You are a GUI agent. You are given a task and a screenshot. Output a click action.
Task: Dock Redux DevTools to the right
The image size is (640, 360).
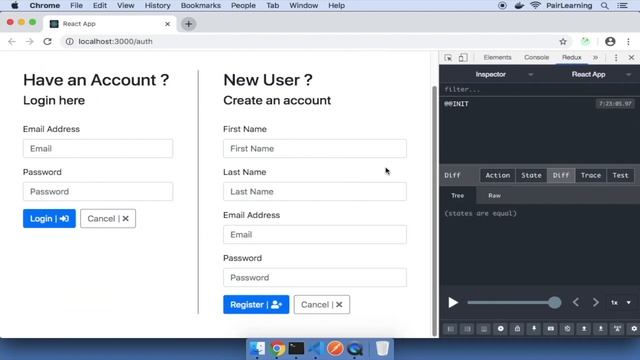pos(467,329)
